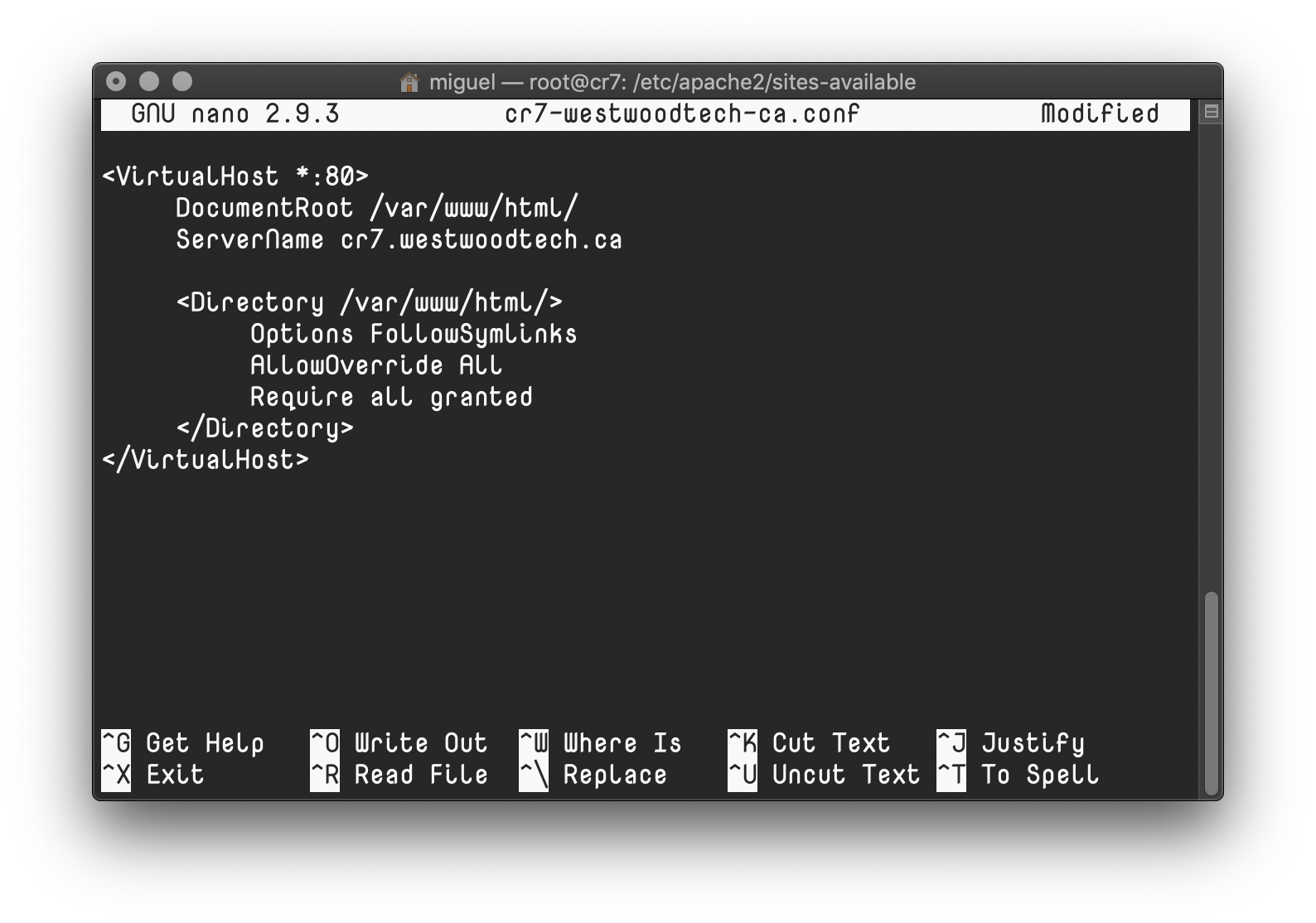Image resolution: width=1316 pixels, height=923 pixels.
Task: Click the minimize window button
Action: (x=149, y=81)
